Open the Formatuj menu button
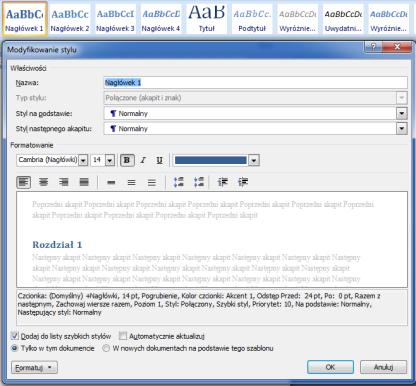This screenshot has width=416, height=386. tap(34, 368)
